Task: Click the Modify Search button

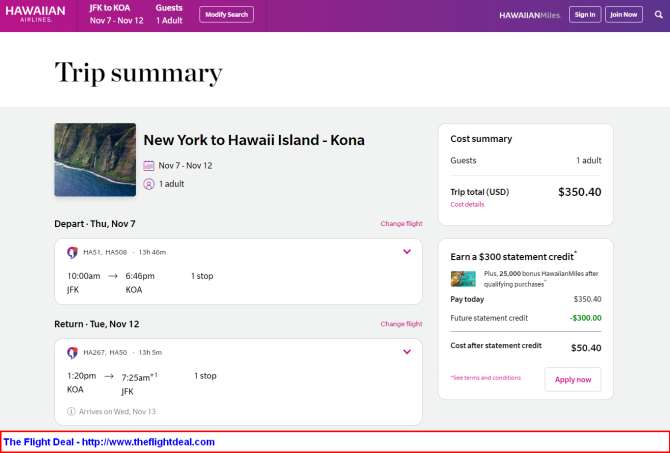Action: (226, 15)
